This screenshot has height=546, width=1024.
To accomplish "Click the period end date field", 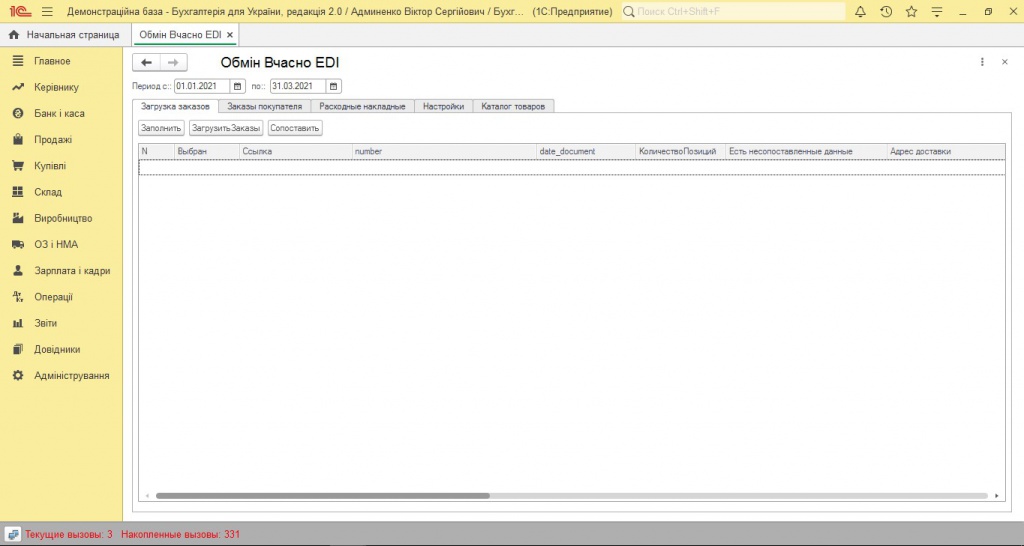I will click(297, 86).
